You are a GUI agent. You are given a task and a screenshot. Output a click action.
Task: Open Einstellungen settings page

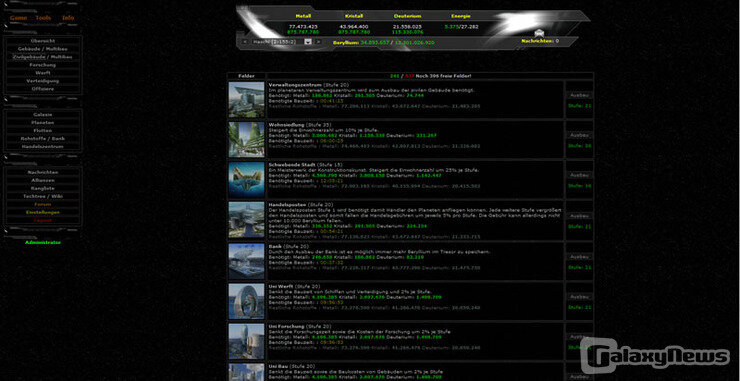[x=42, y=212]
